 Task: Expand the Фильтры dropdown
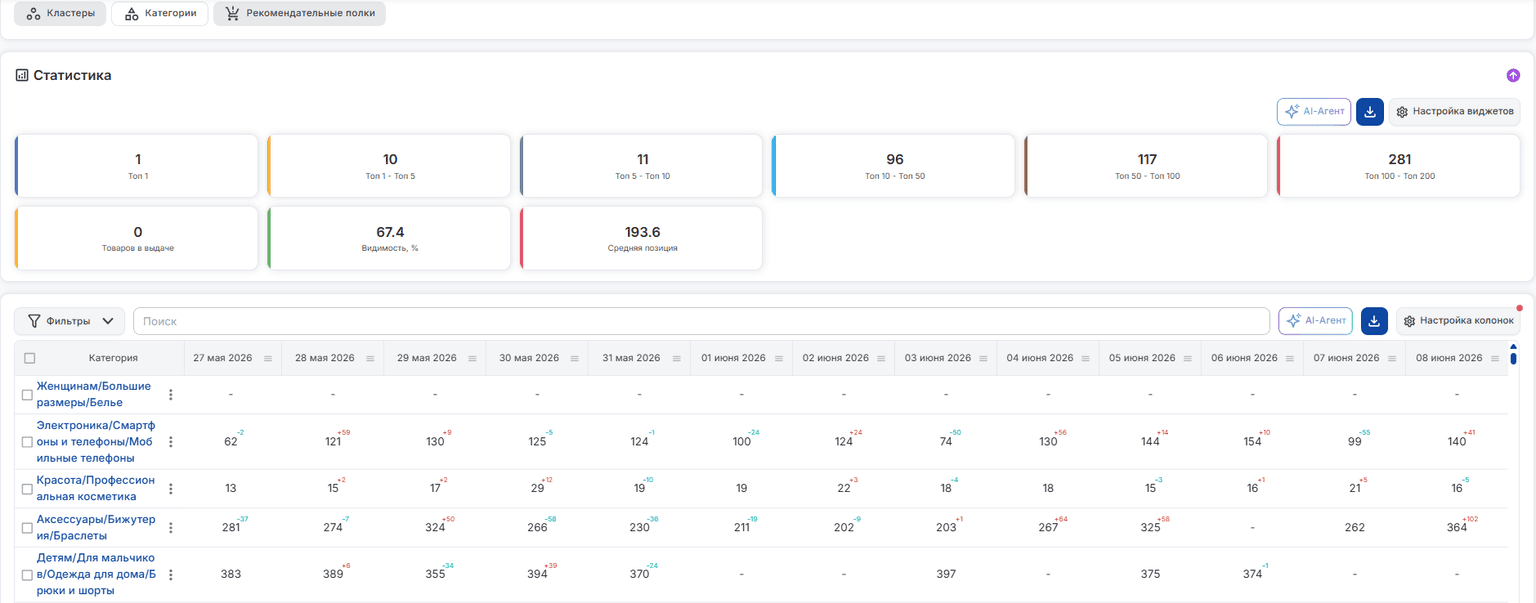pos(70,321)
